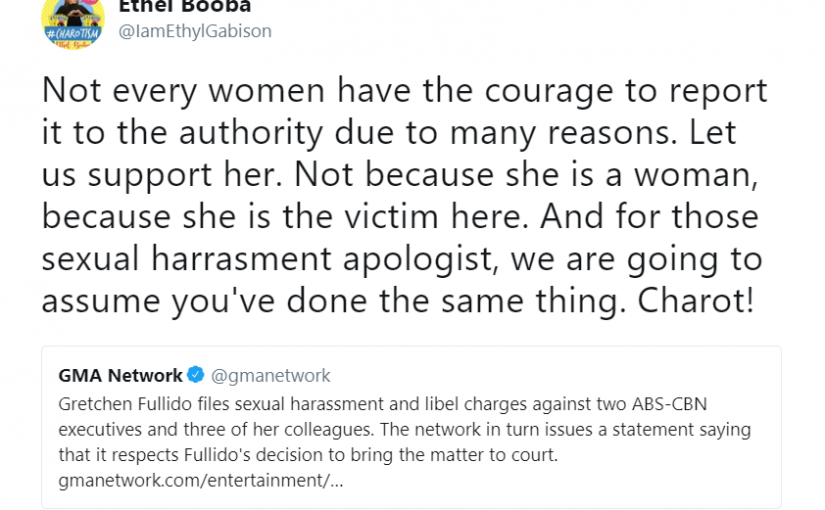Click the @gmanetwork handle

(271, 376)
